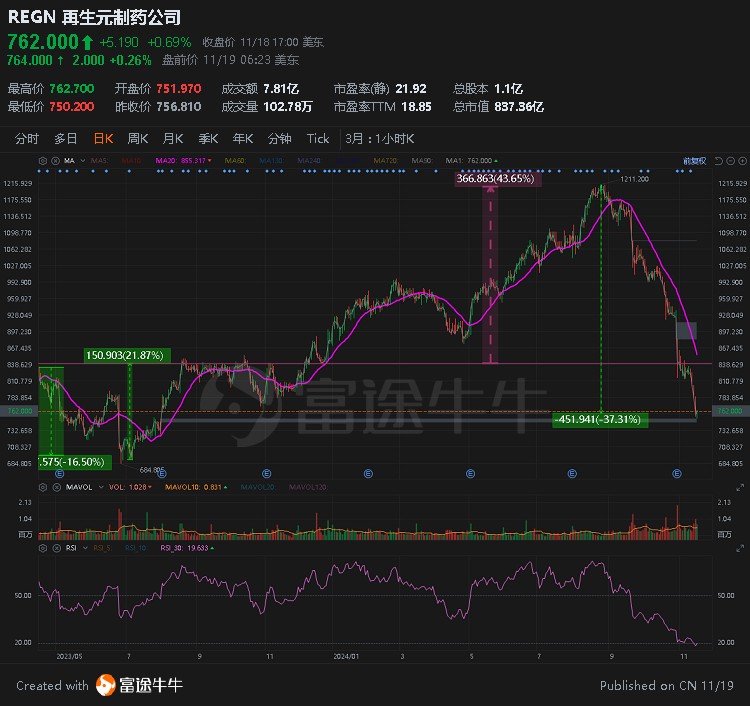Viewport: 750px width, 706px height.
Task: Toggle MAVOL120 volume average line
Action: 308,487
